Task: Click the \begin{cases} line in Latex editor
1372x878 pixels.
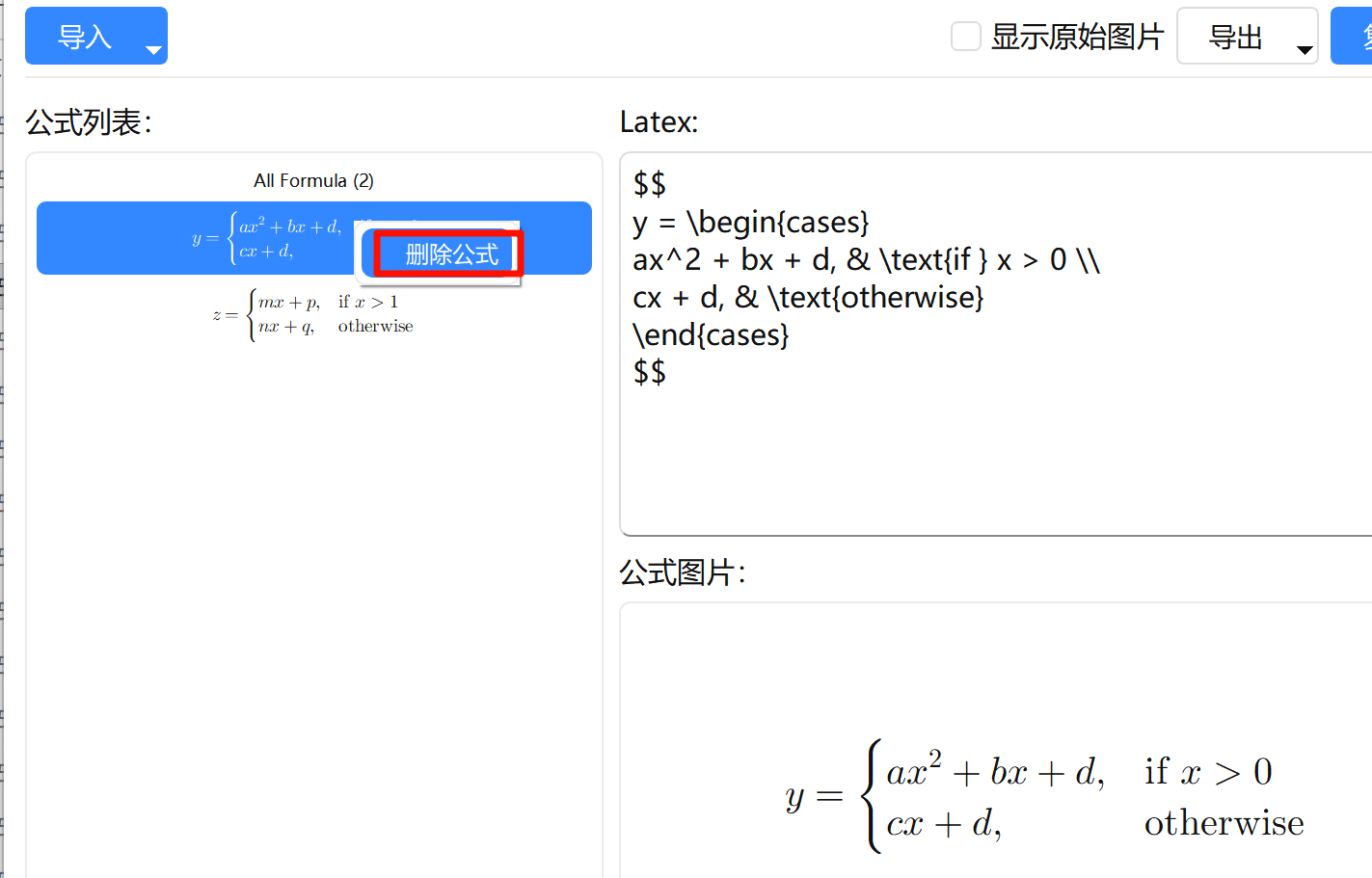Action: pyautogui.click(x=750, y=223)
